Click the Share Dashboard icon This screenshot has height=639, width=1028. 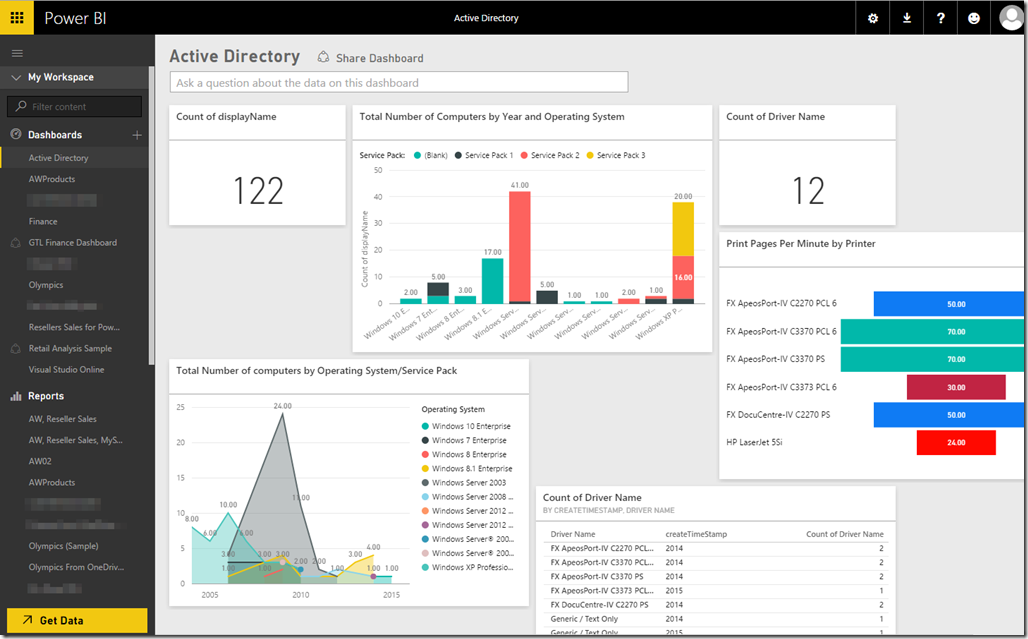point(323,58)
